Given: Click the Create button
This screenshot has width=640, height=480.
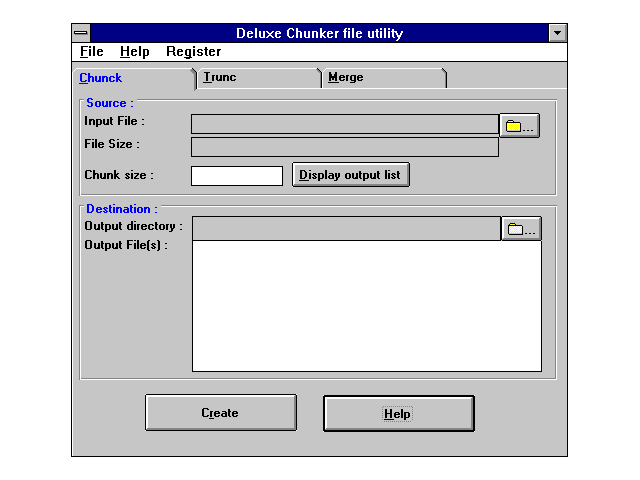Looking at the screenshot, I should pyautogui.click(x=220, y=413).
